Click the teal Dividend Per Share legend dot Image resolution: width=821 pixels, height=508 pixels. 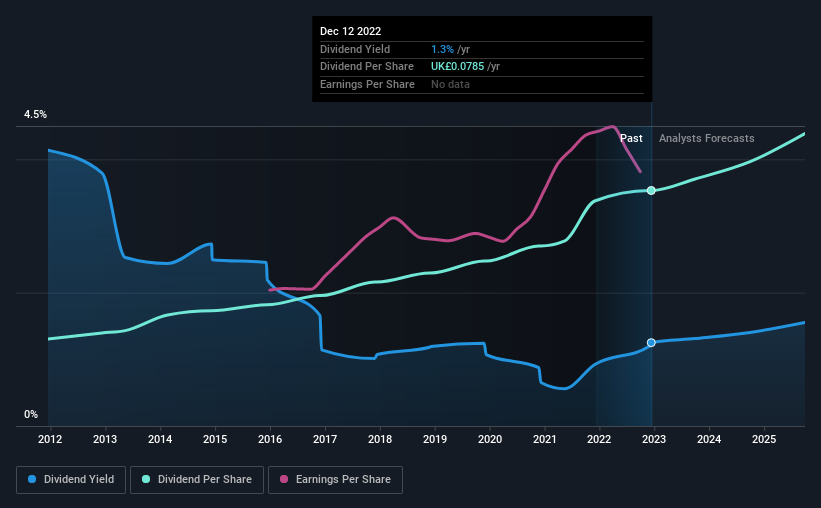point(146,479)
